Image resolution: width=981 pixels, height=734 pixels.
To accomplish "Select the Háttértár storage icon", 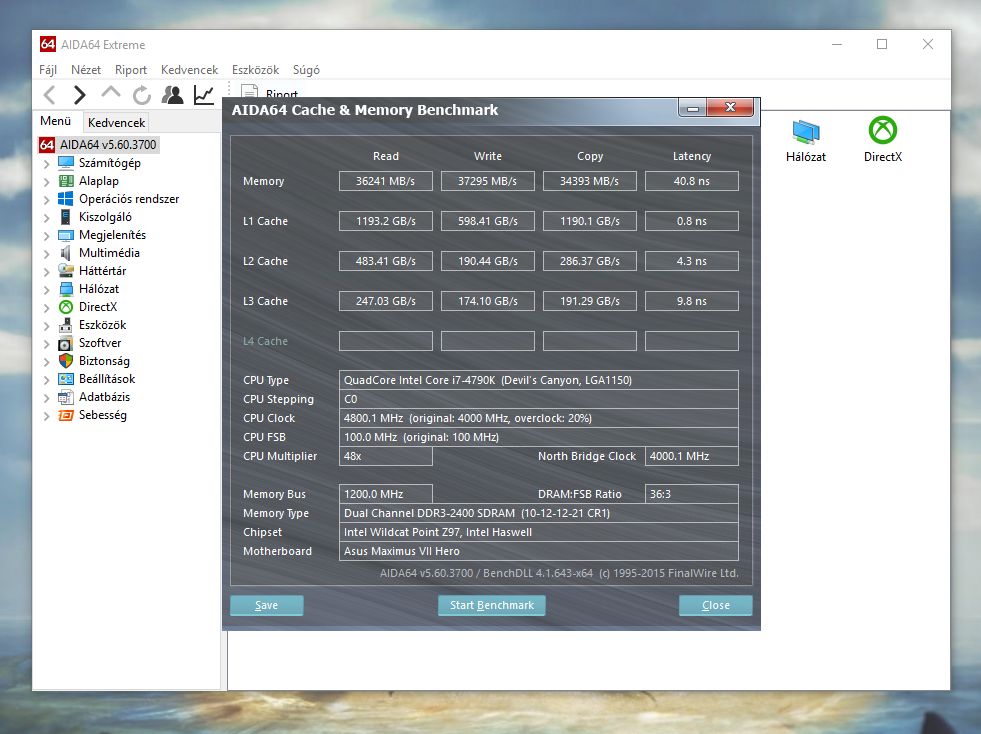I will point(66,271).
